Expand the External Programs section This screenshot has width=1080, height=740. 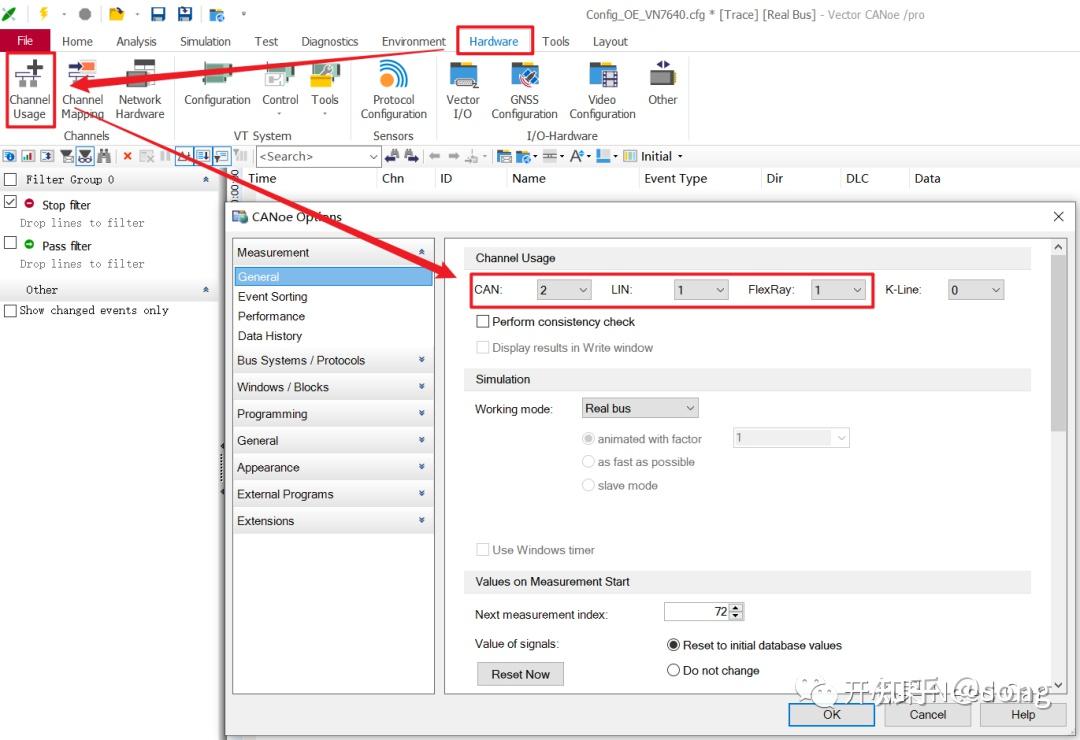coord(333,494)
